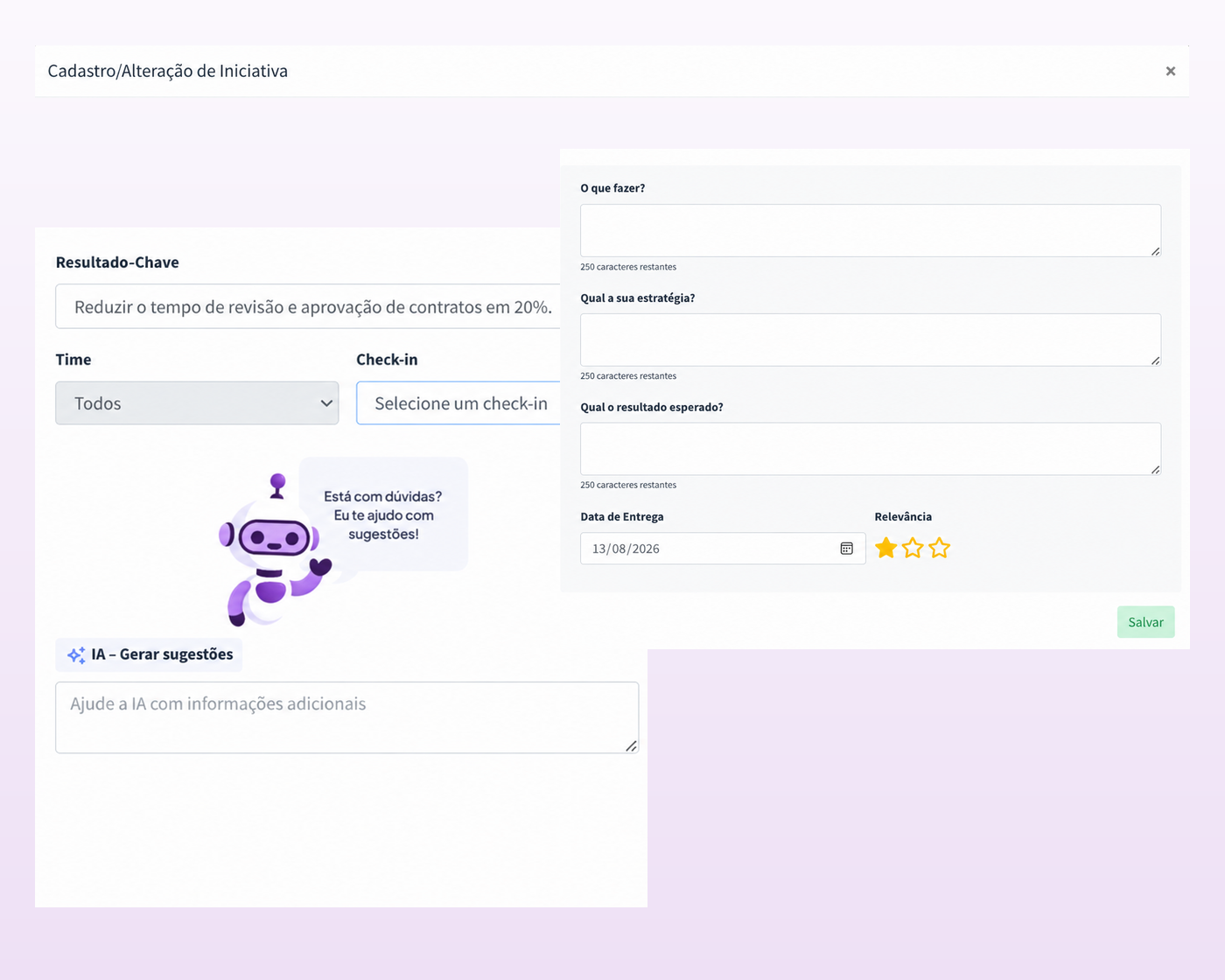The image size is (1225, 980).
Task: Click the resize handle of the O que fazer? box
Action: pyautogui.click(x=1155, y=251)
